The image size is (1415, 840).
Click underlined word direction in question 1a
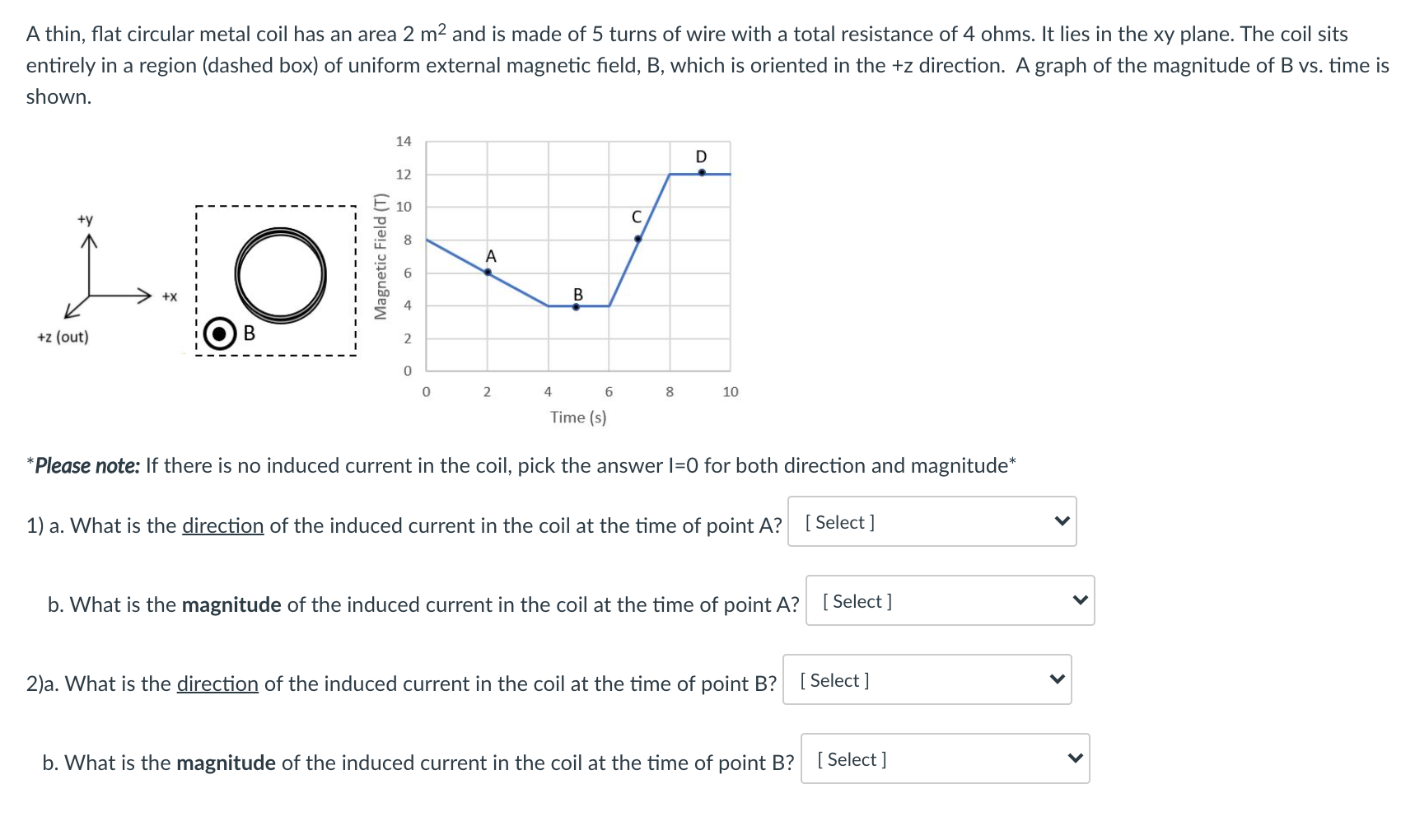[222, 525]
